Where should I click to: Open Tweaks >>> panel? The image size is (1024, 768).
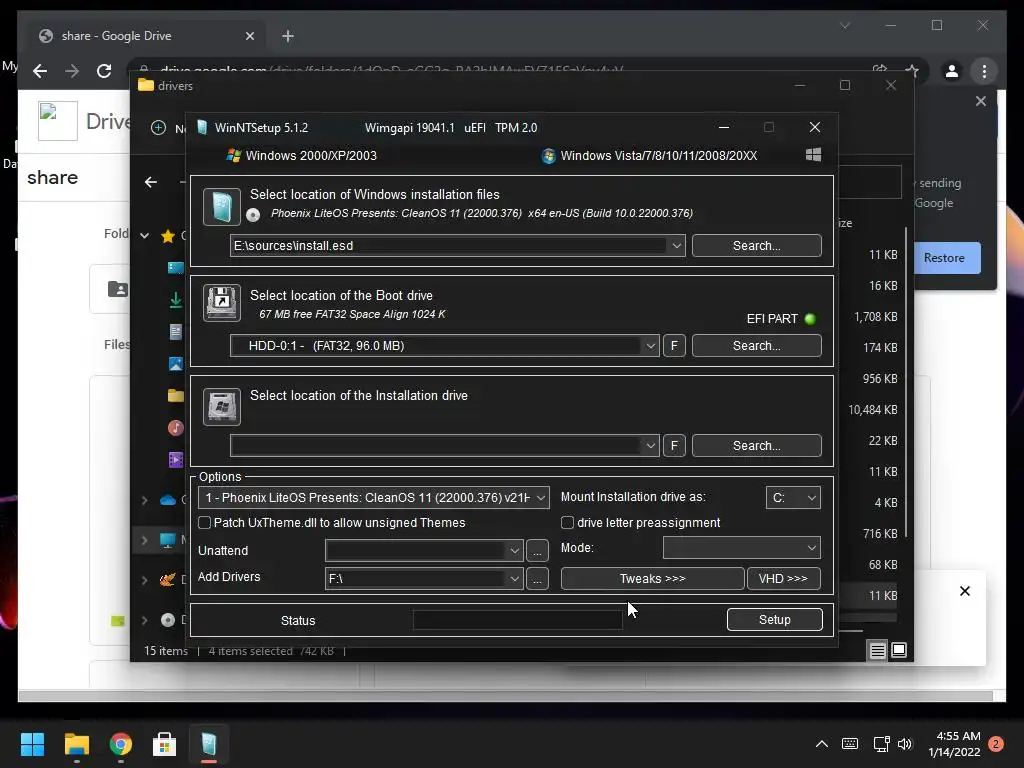pyautogui.click(x=652, y=579)
